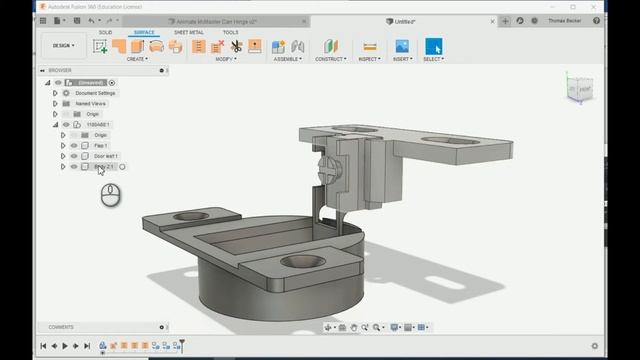Click the Offset Plane icon in Construct
This screenshot has height=360, width=640.
point(331,47)
